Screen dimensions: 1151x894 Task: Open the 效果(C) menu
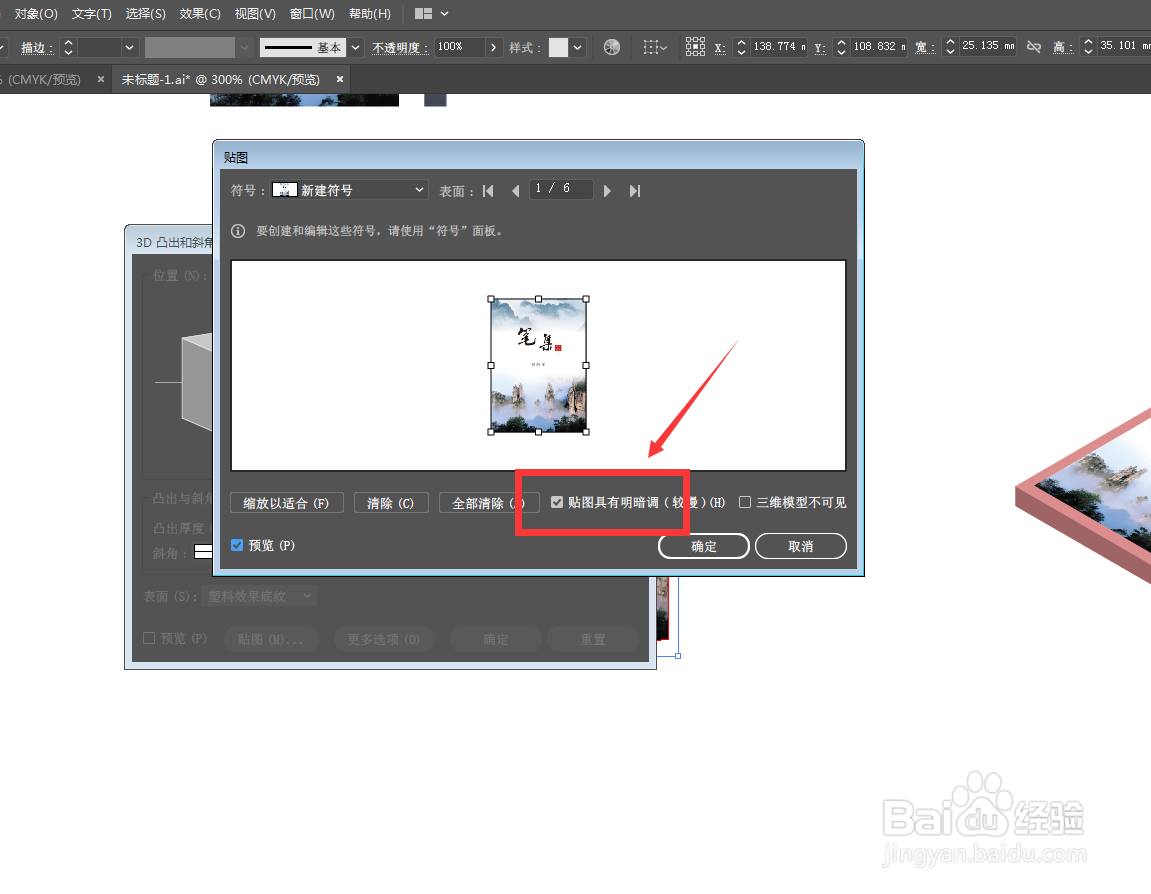(x=200, y=14)
